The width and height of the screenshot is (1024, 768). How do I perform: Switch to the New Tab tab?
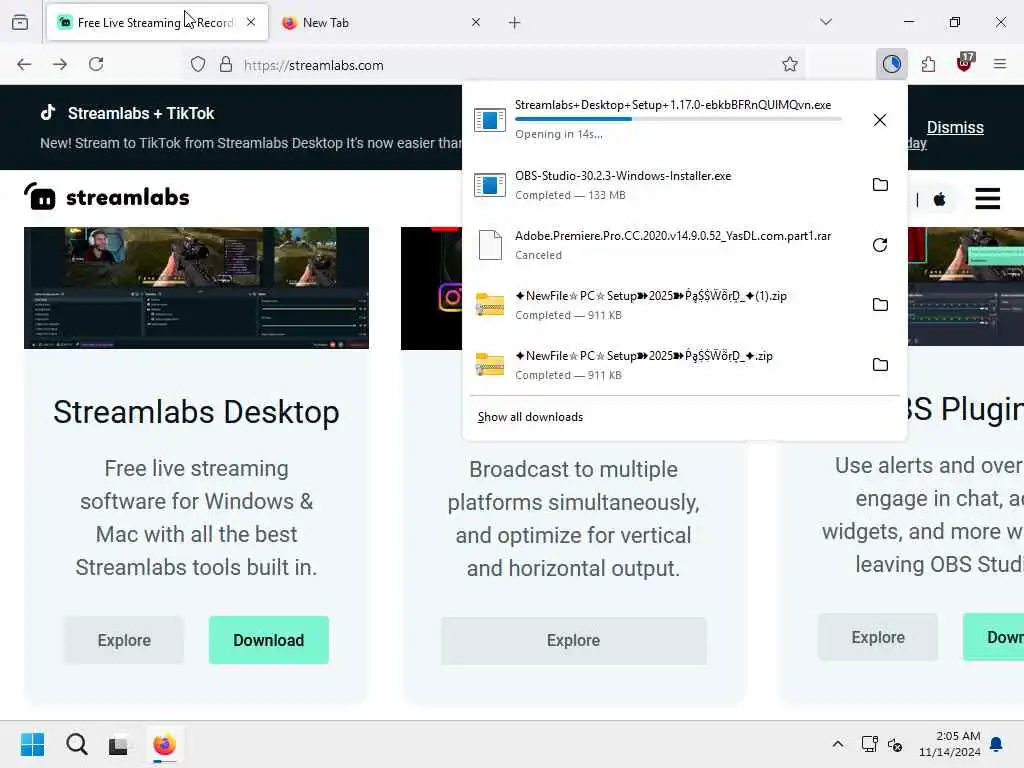(382, 22)
